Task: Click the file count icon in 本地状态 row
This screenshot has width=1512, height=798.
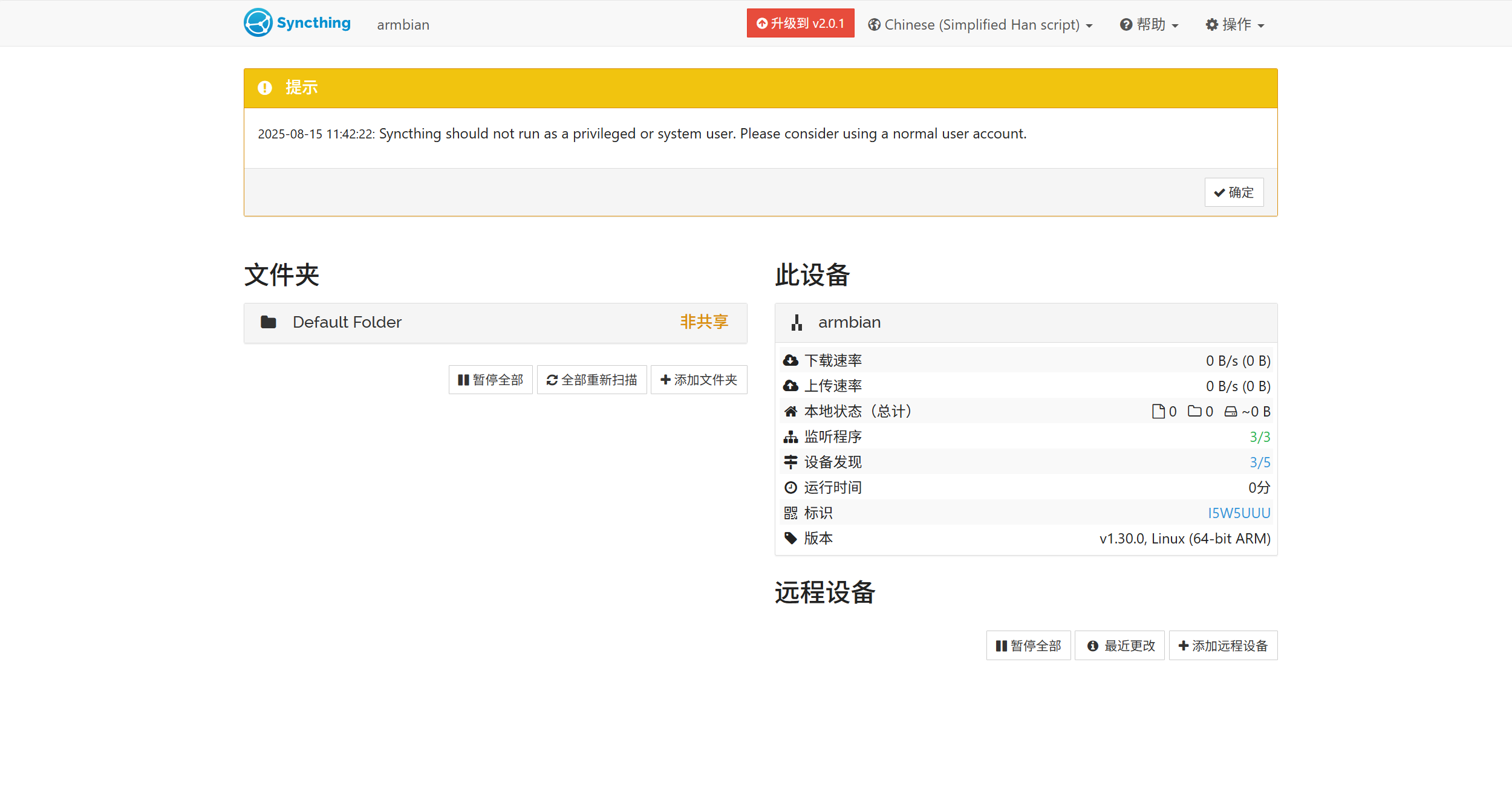Action: pyautogui.click(x=1158, y=412)
